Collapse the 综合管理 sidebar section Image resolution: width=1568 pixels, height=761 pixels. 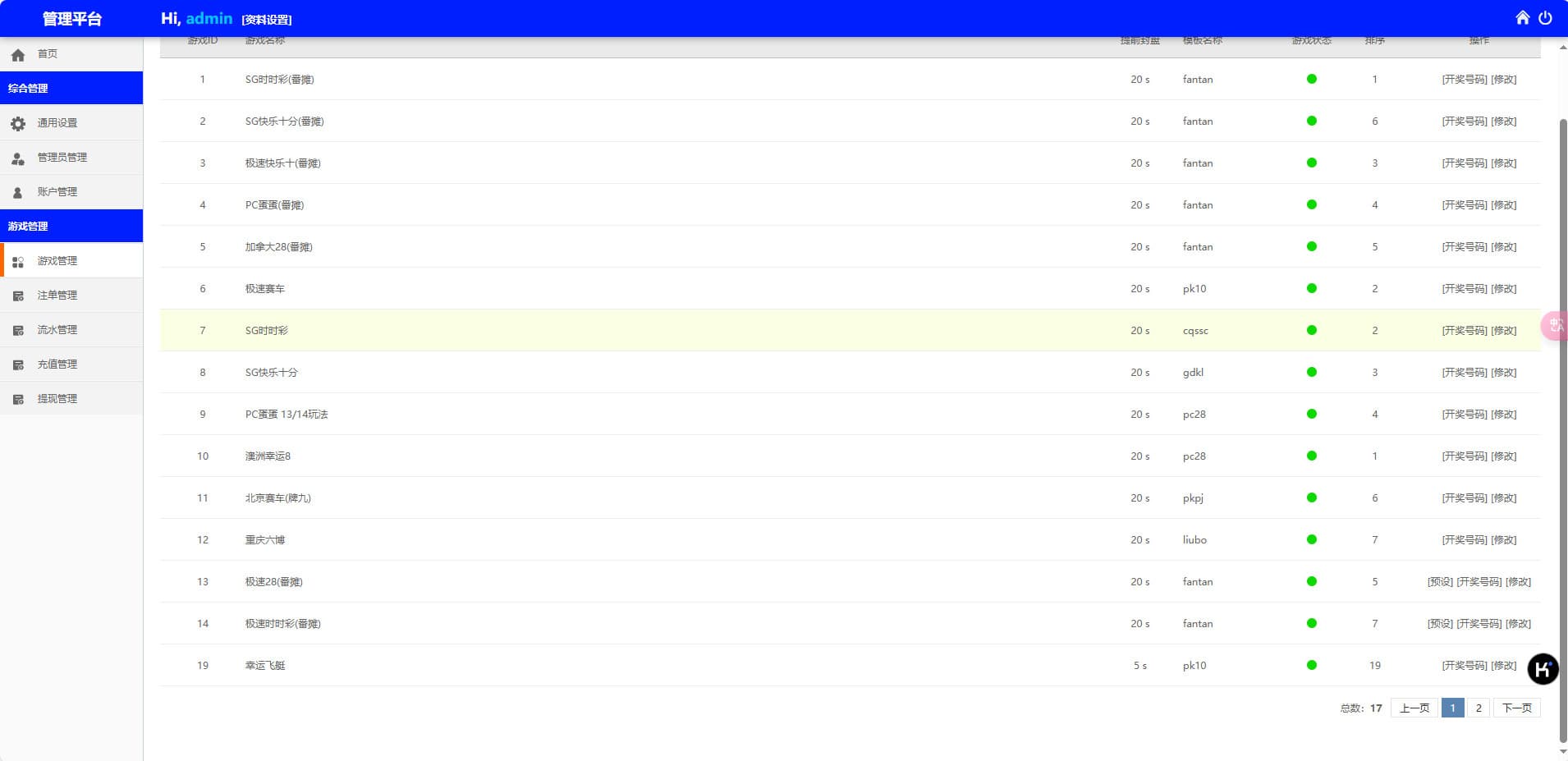click(71, 88)
